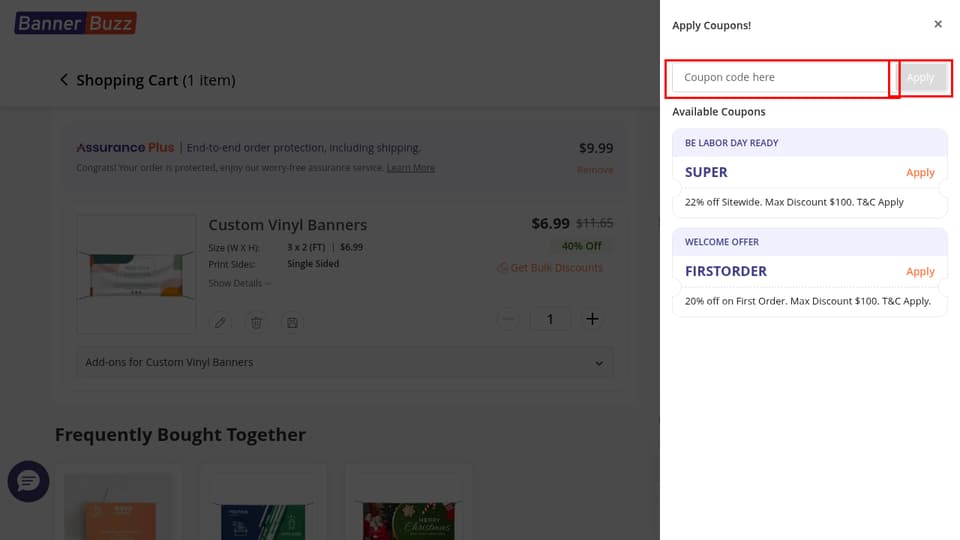960x540 pixels.
Task: Increase quantity with plus button
Action: (592, 318)
